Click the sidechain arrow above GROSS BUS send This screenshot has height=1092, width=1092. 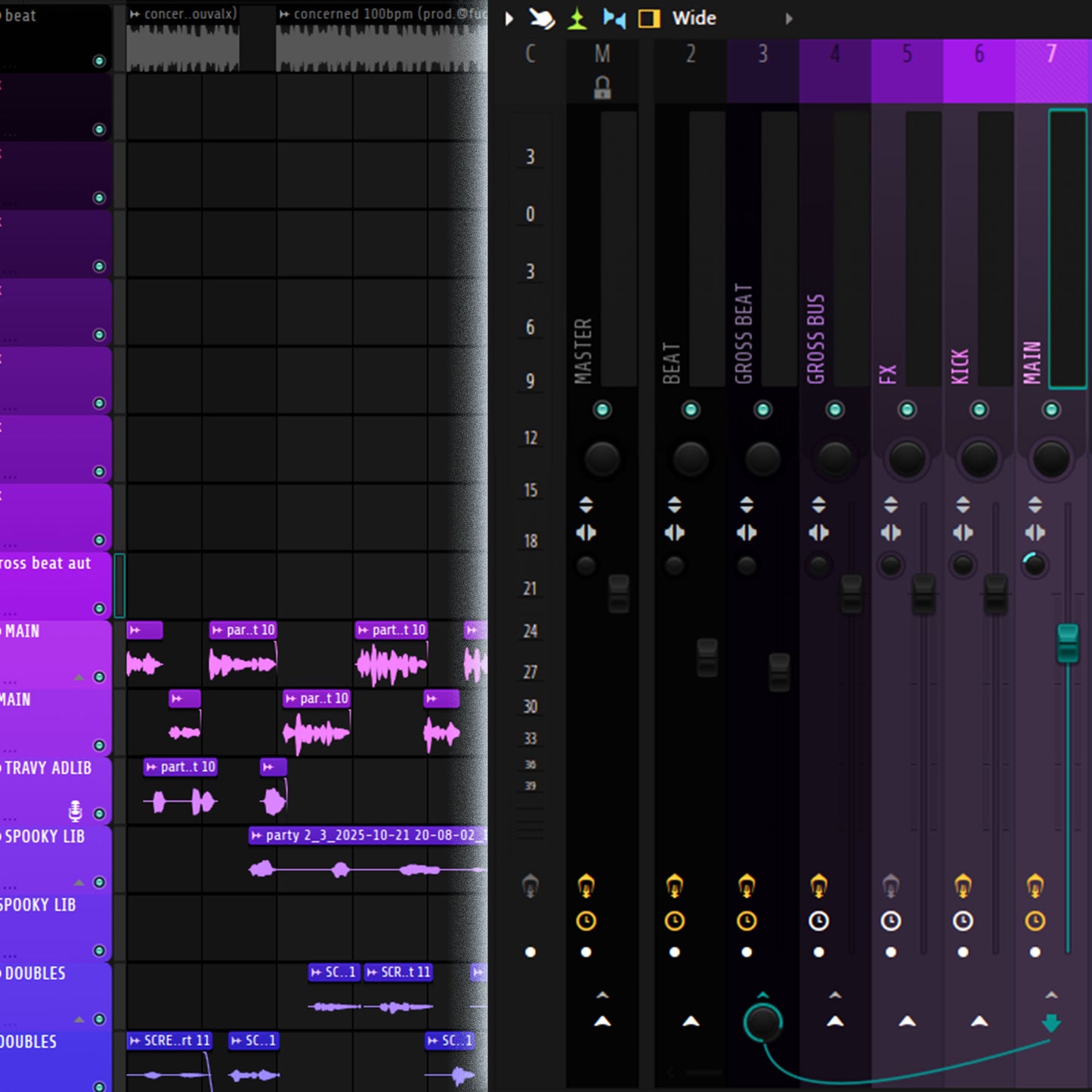835,995
